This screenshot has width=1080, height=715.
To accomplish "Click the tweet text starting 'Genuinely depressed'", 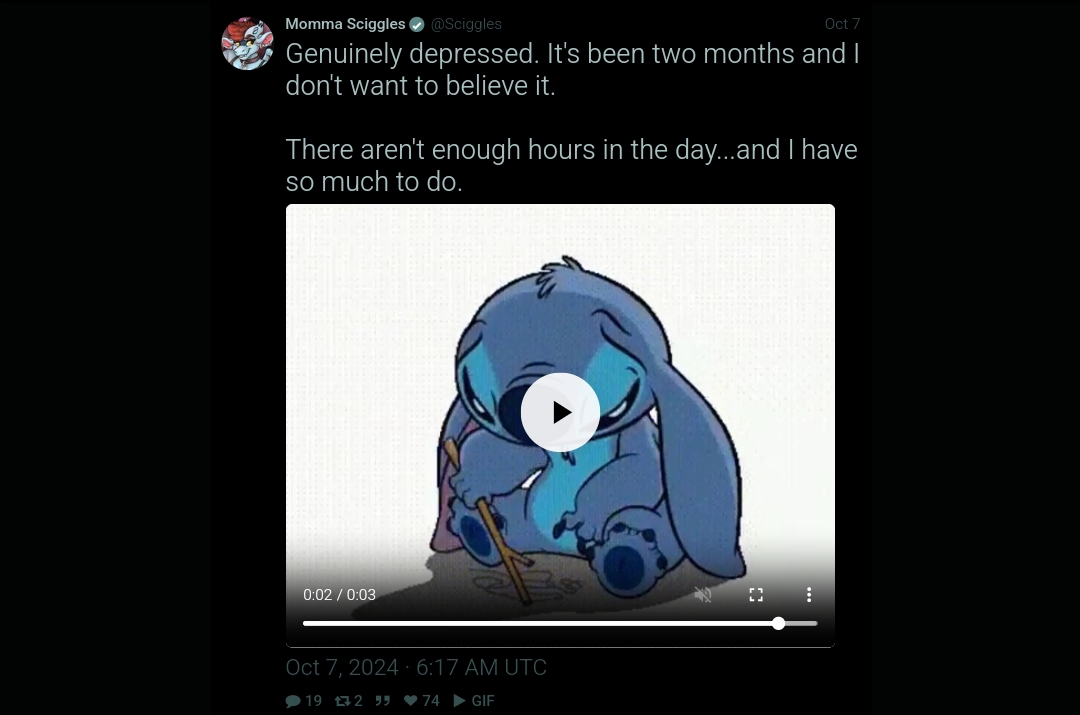I will click(572, 70).
